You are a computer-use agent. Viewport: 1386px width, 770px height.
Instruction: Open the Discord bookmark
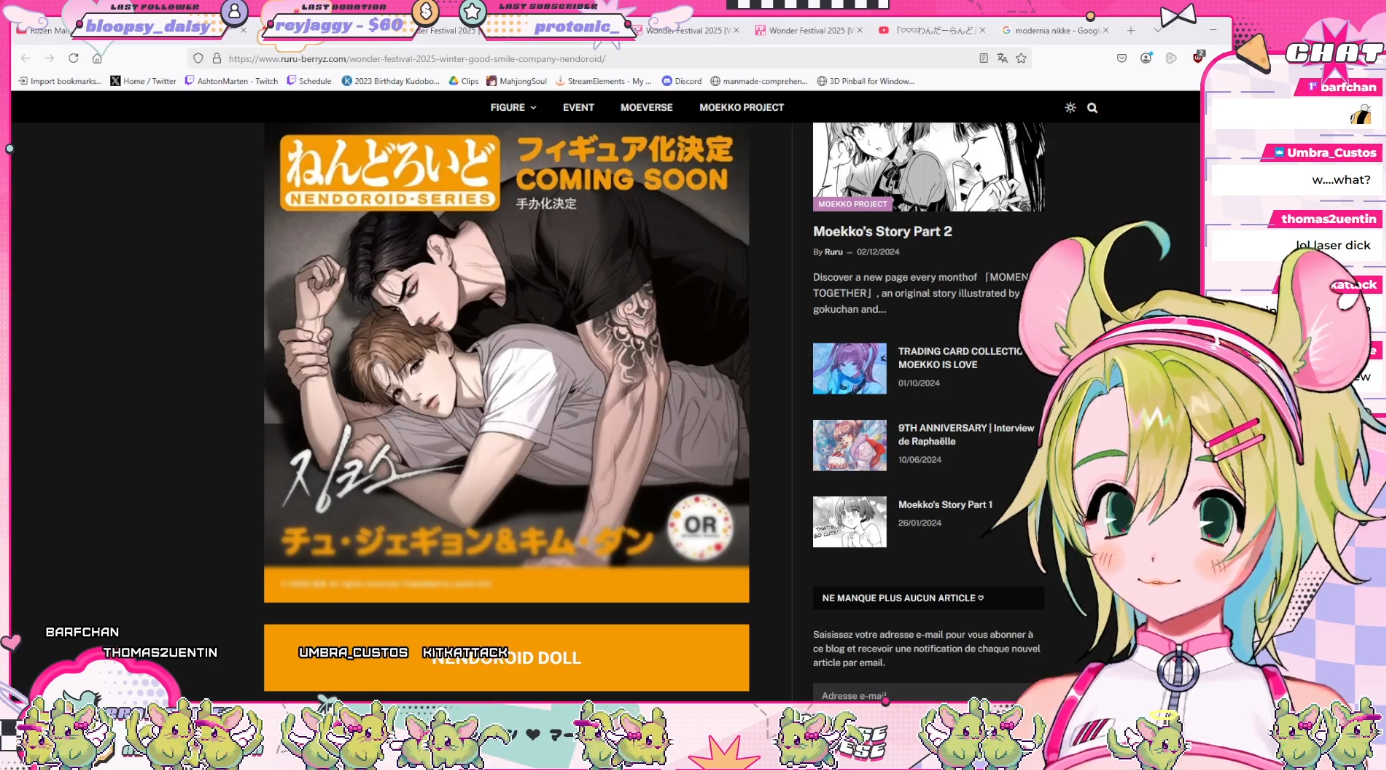681,81
